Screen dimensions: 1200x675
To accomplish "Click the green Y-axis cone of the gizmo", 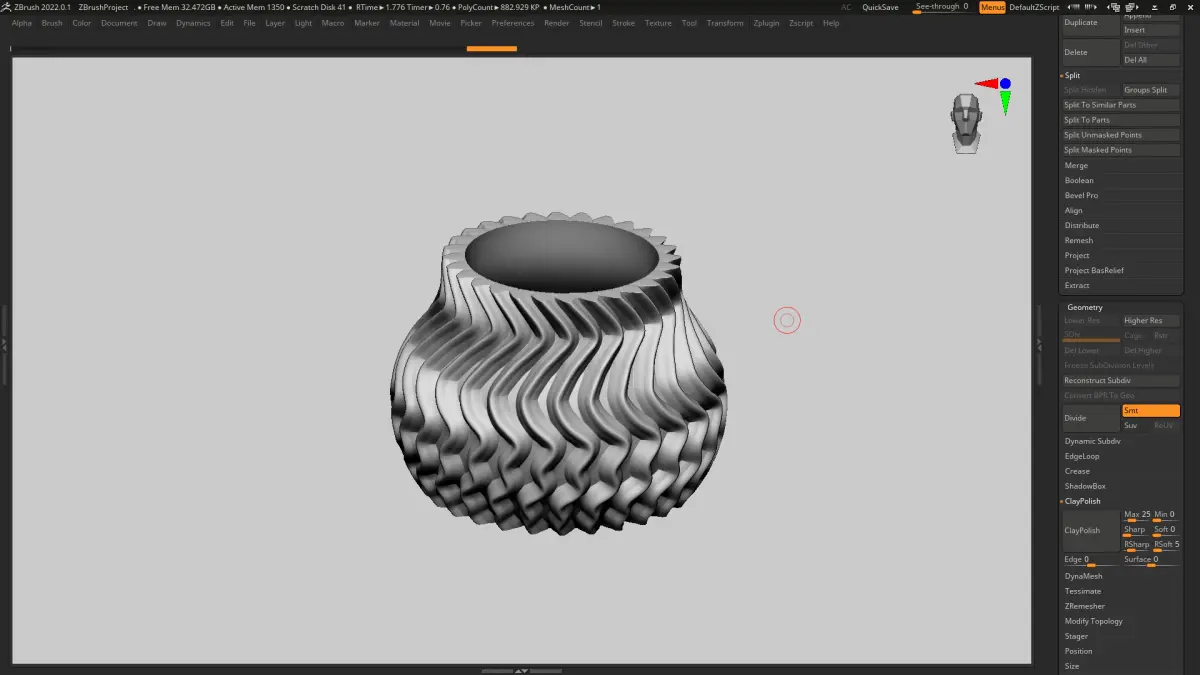I will point(1005,102).
